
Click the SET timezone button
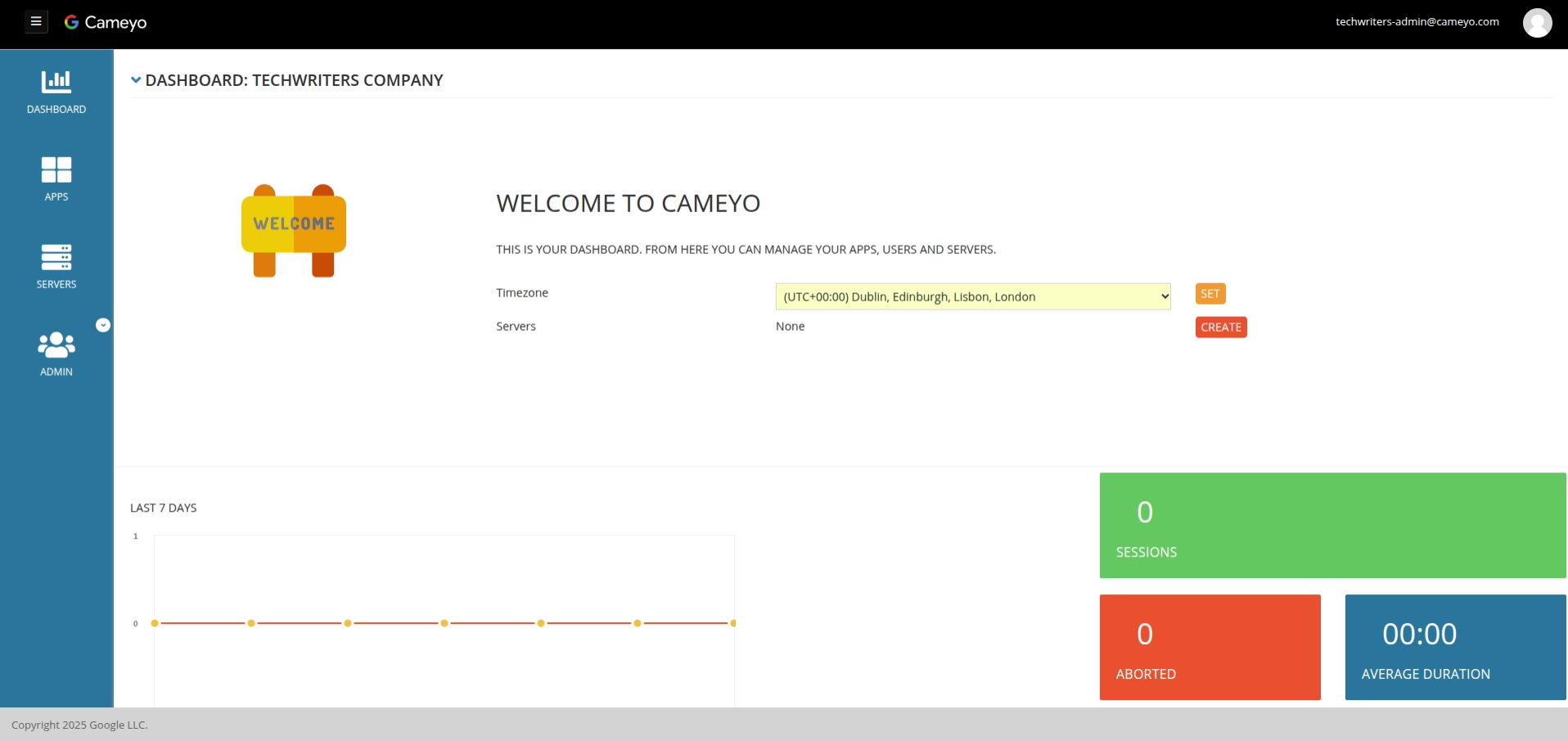click(x=1210, y=294)
